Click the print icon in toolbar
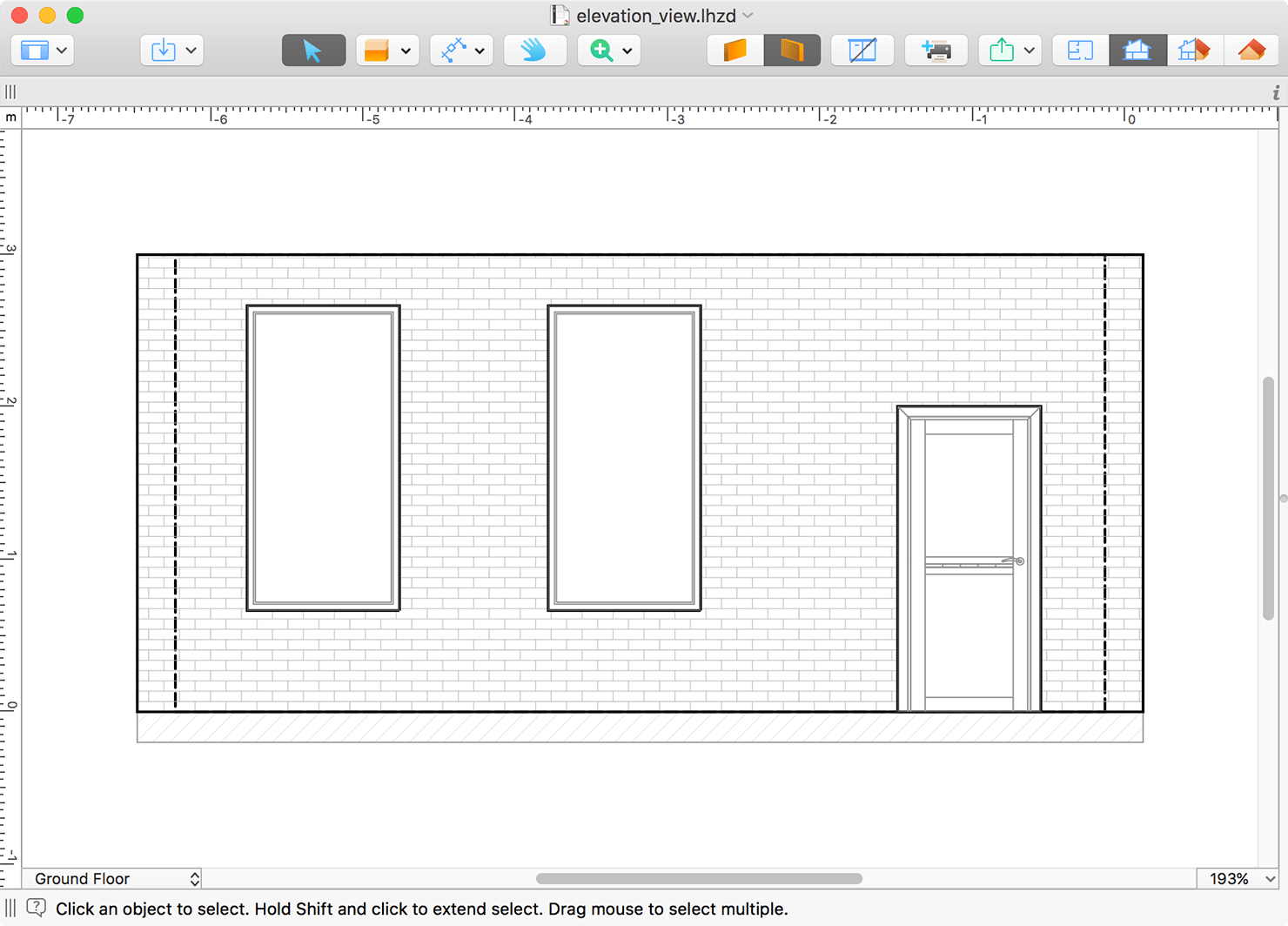1288x926 pixels. point(936,50)
